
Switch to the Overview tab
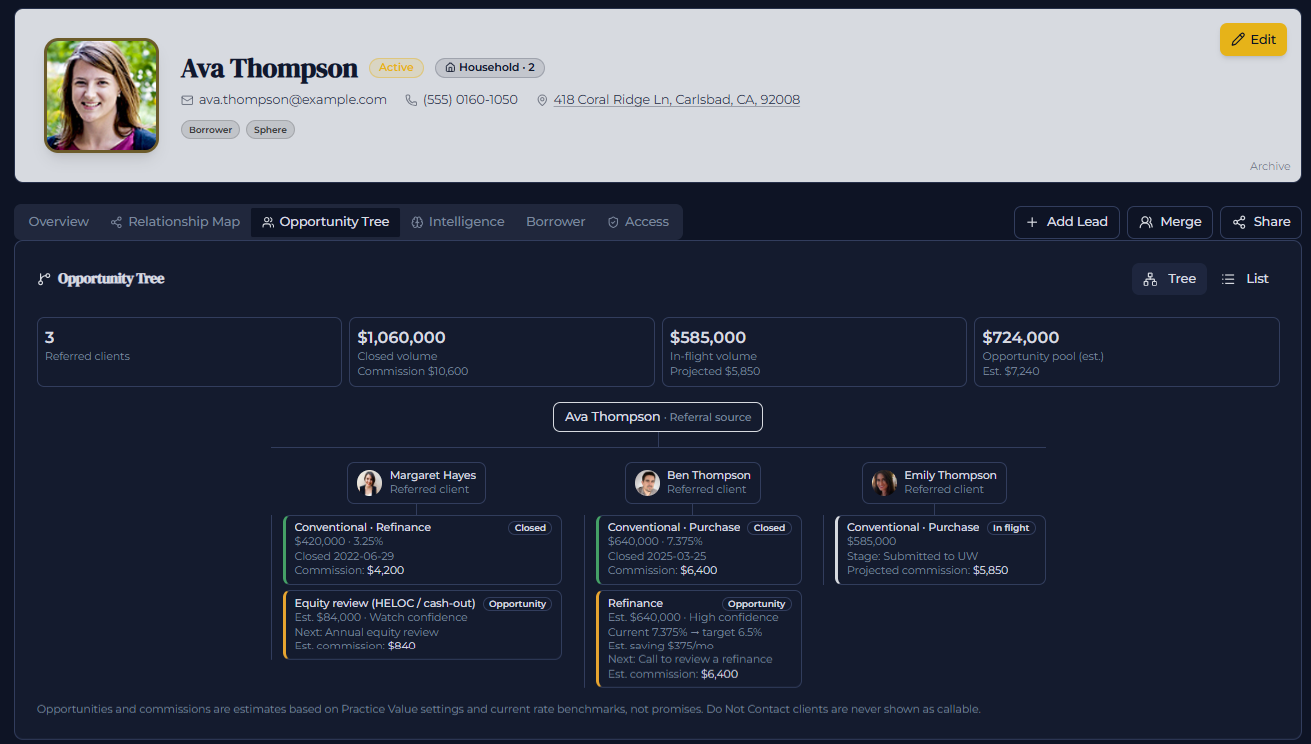[x=59, y=222]
